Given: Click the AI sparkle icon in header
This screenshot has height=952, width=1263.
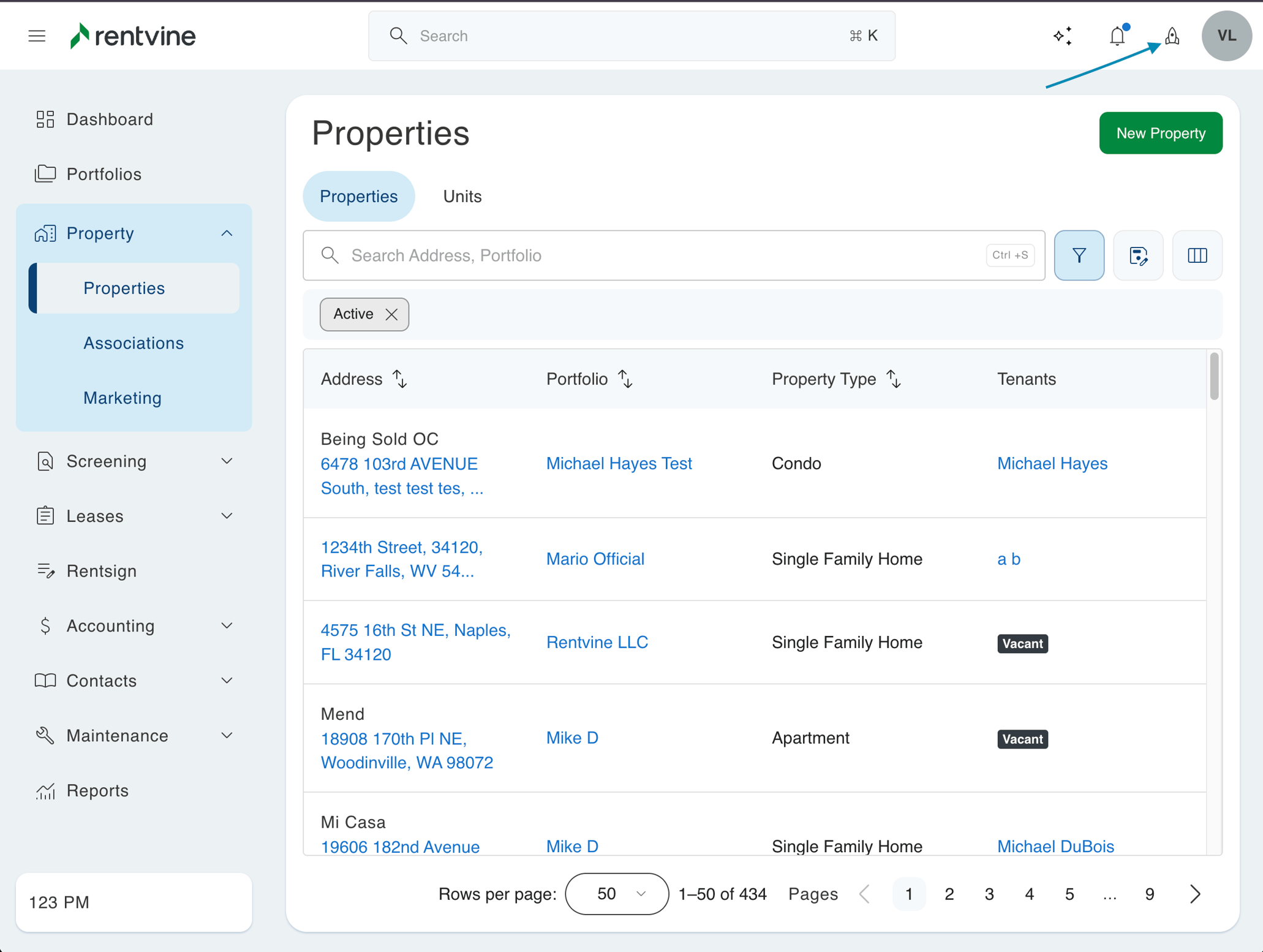Looking at the screenshot, I should pos(1063,36).
